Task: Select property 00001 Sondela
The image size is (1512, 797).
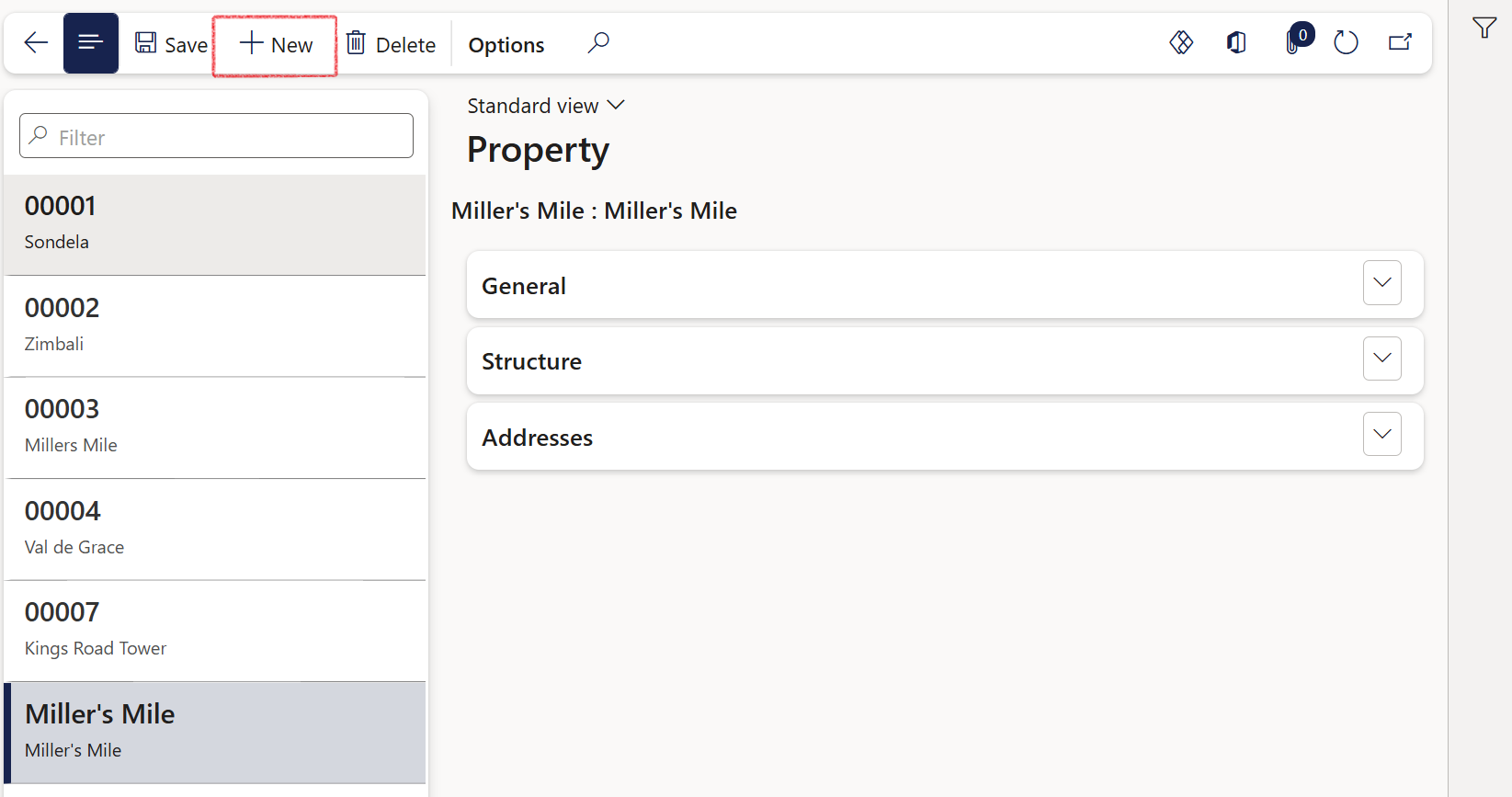Action: 215,224
